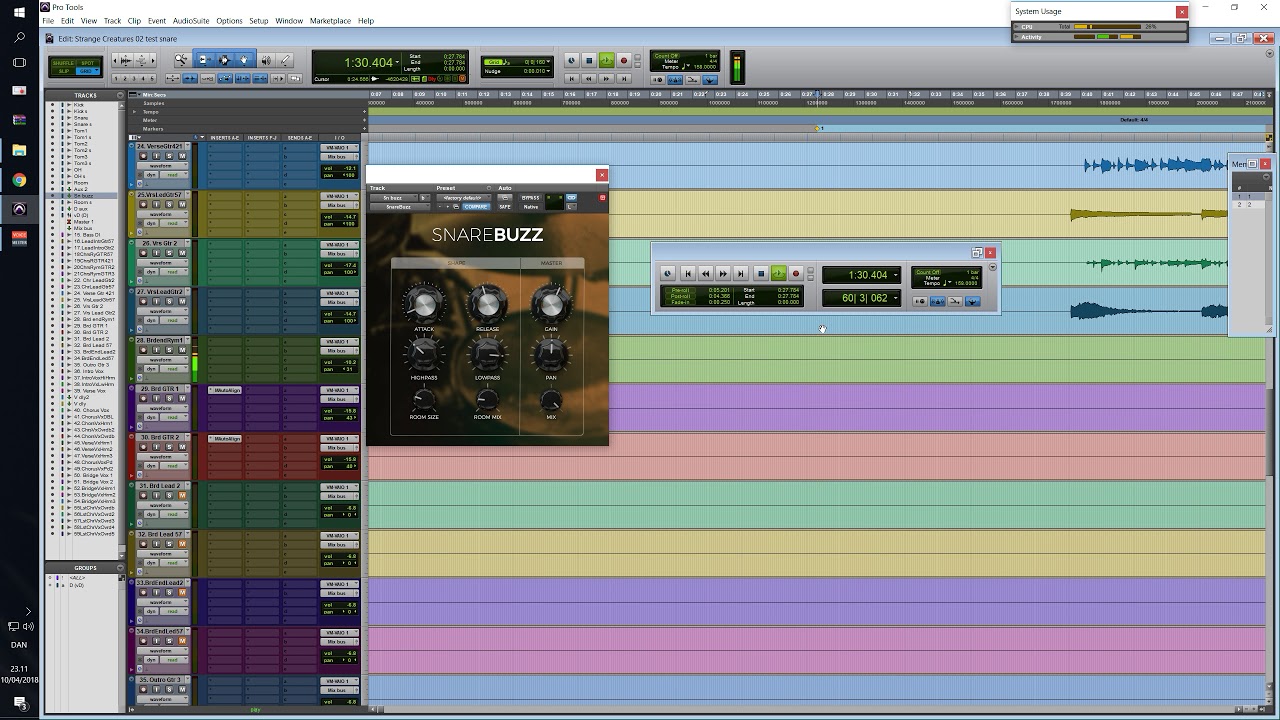Select the Pencil tool
The image size is (1280, 720).
point(285,60)
